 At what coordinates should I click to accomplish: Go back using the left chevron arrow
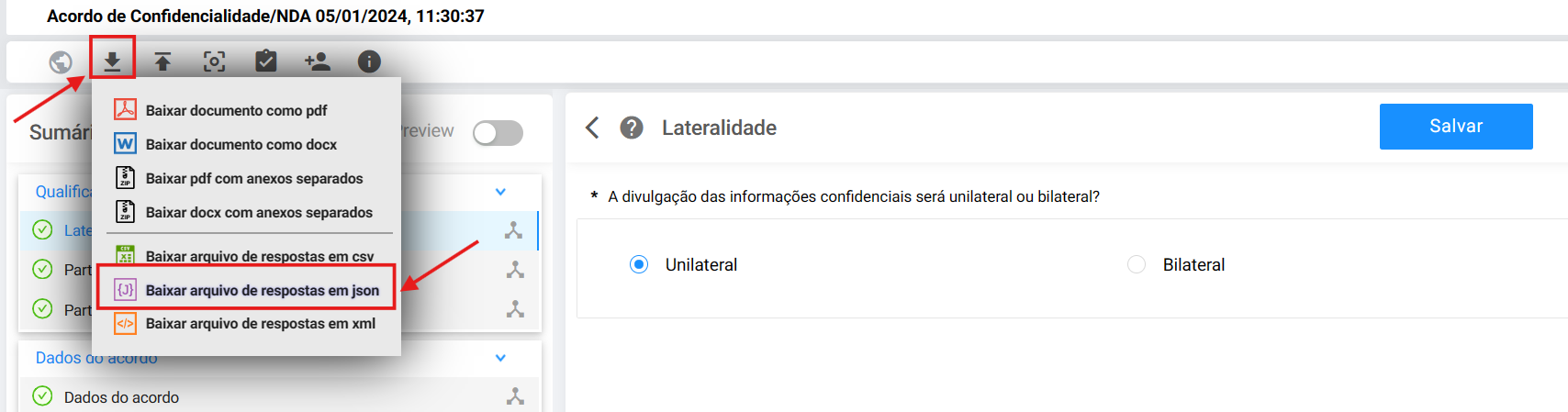click(x=593, y=128)
